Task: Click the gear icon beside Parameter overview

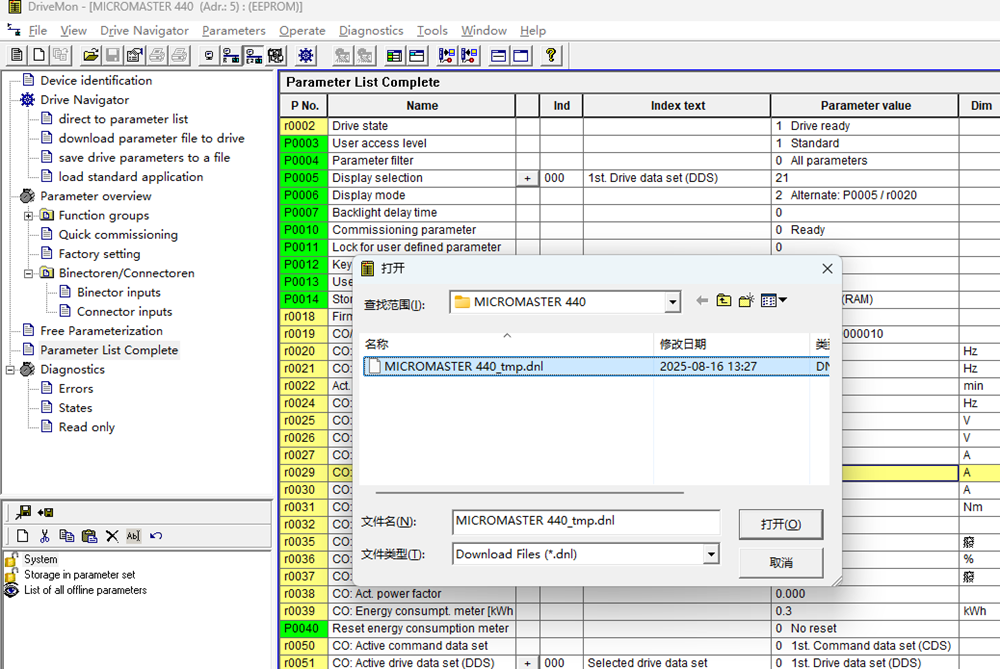Action: [27, 196]
